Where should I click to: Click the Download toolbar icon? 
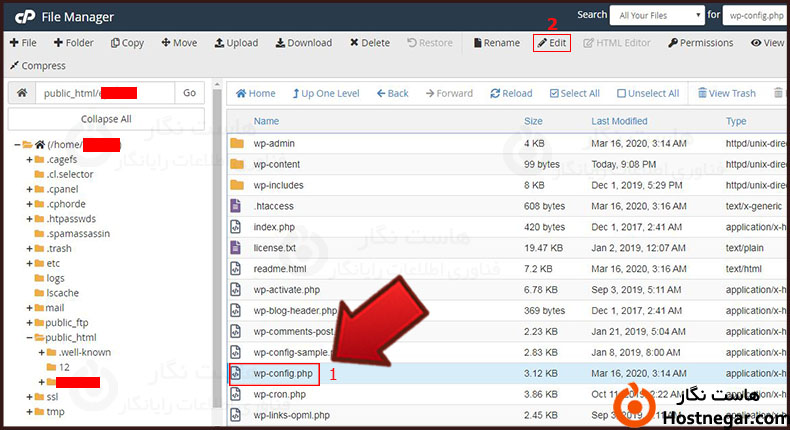[303, 43]
